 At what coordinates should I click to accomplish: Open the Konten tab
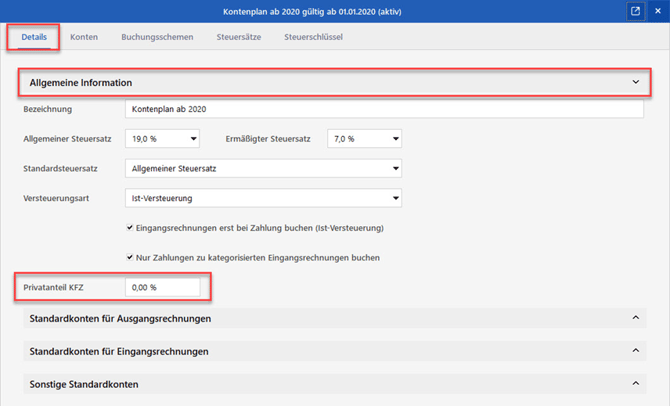(84, 37)
